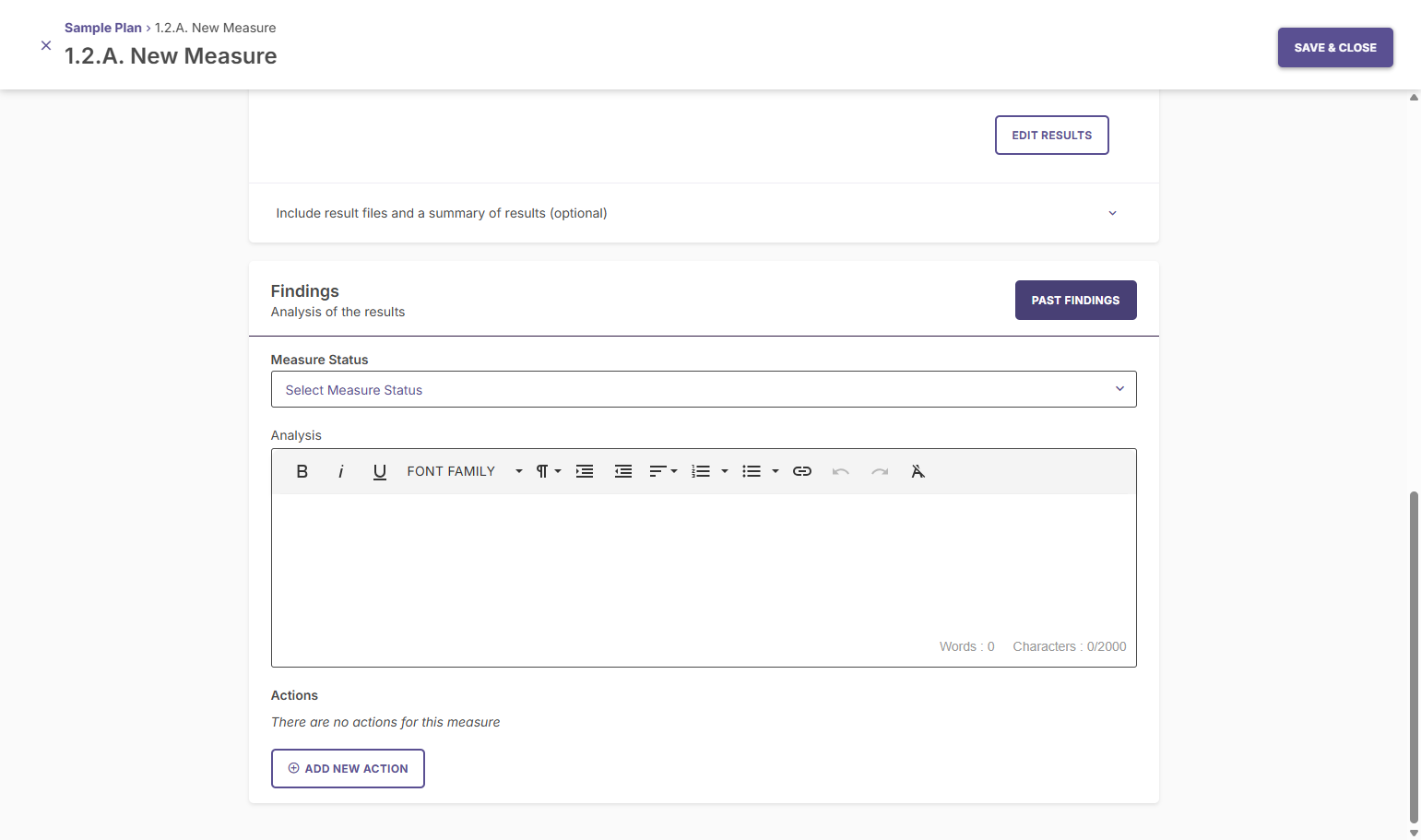Click the 'Findings' section heading

coord(305,291)
